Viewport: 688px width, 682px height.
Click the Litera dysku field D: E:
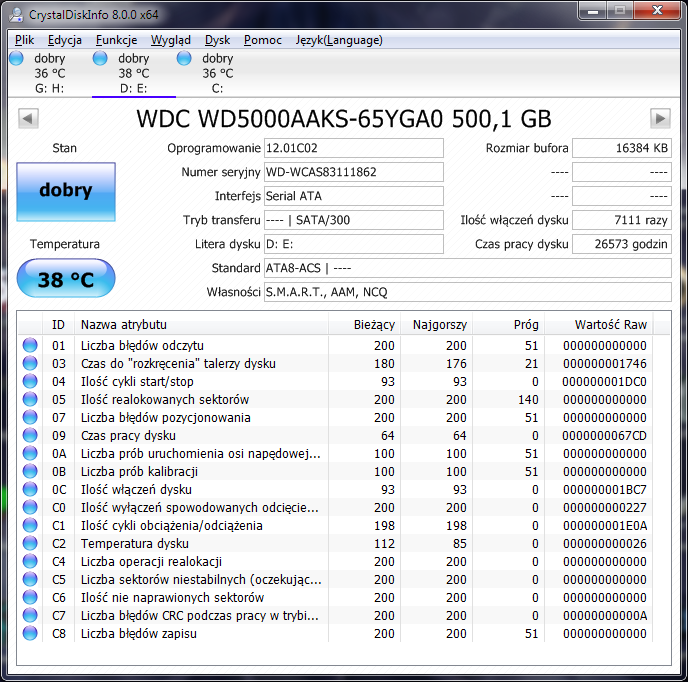[353, 244]
